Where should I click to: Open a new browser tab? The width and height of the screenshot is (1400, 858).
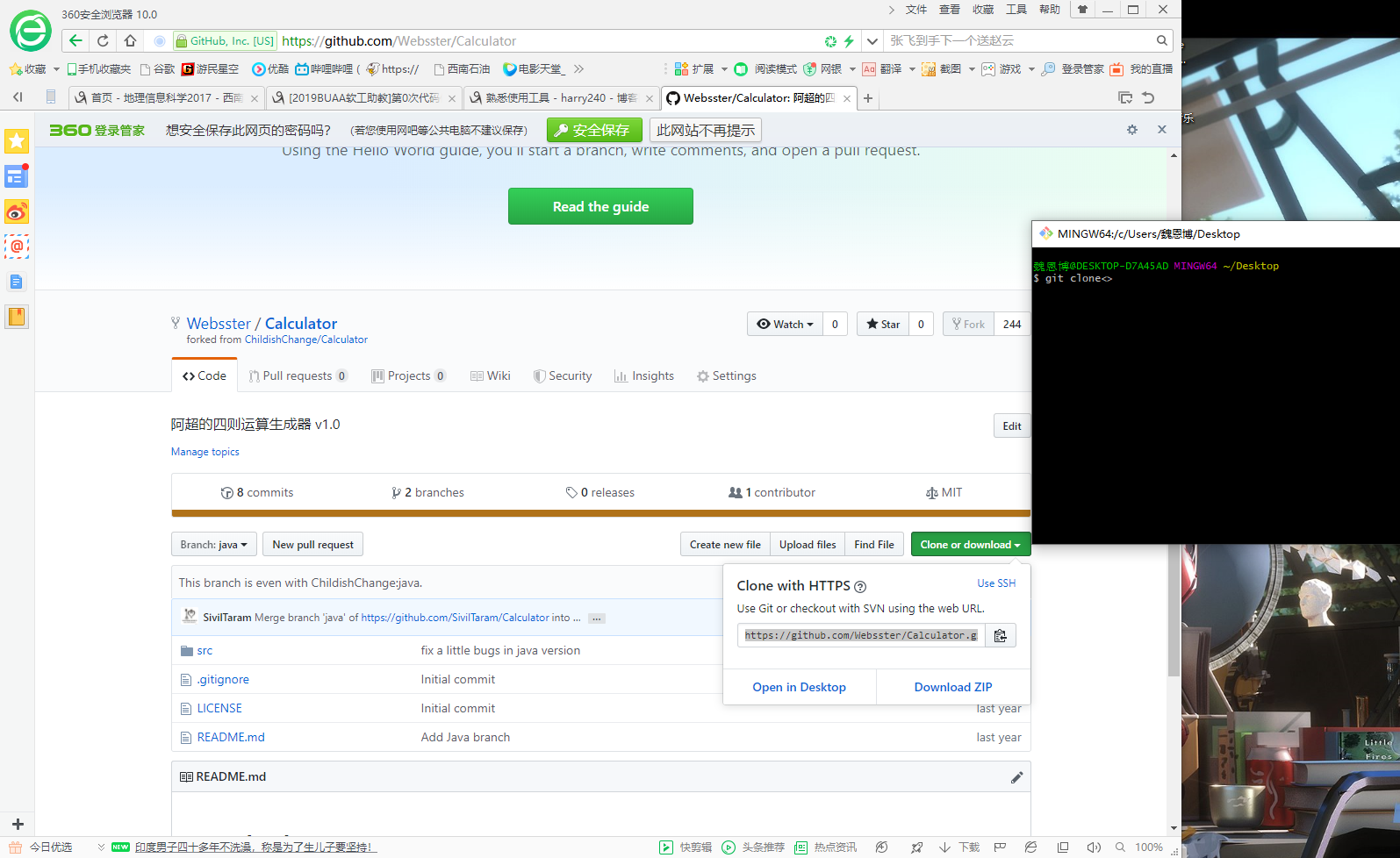(868, 98)
